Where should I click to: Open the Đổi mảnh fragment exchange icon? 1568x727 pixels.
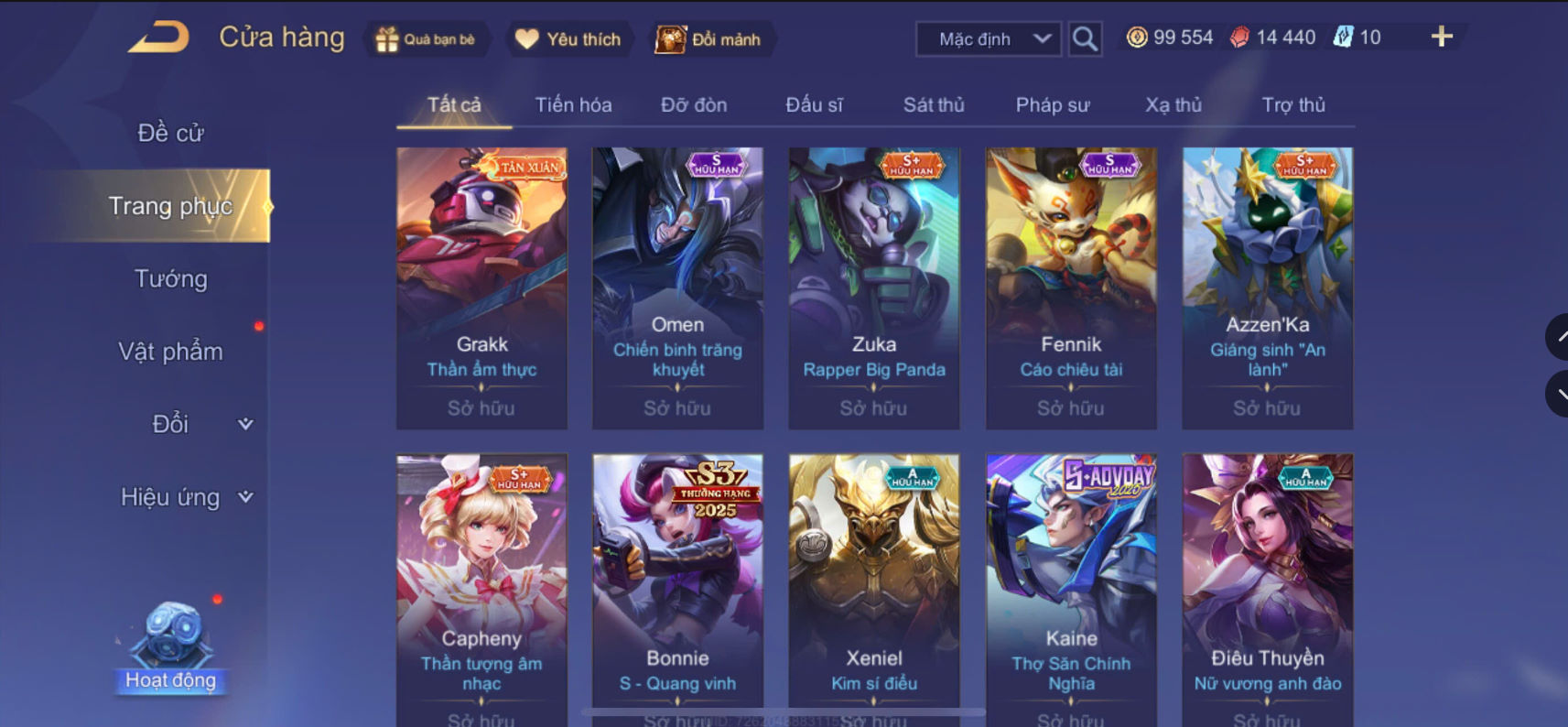tap(670, 39)
